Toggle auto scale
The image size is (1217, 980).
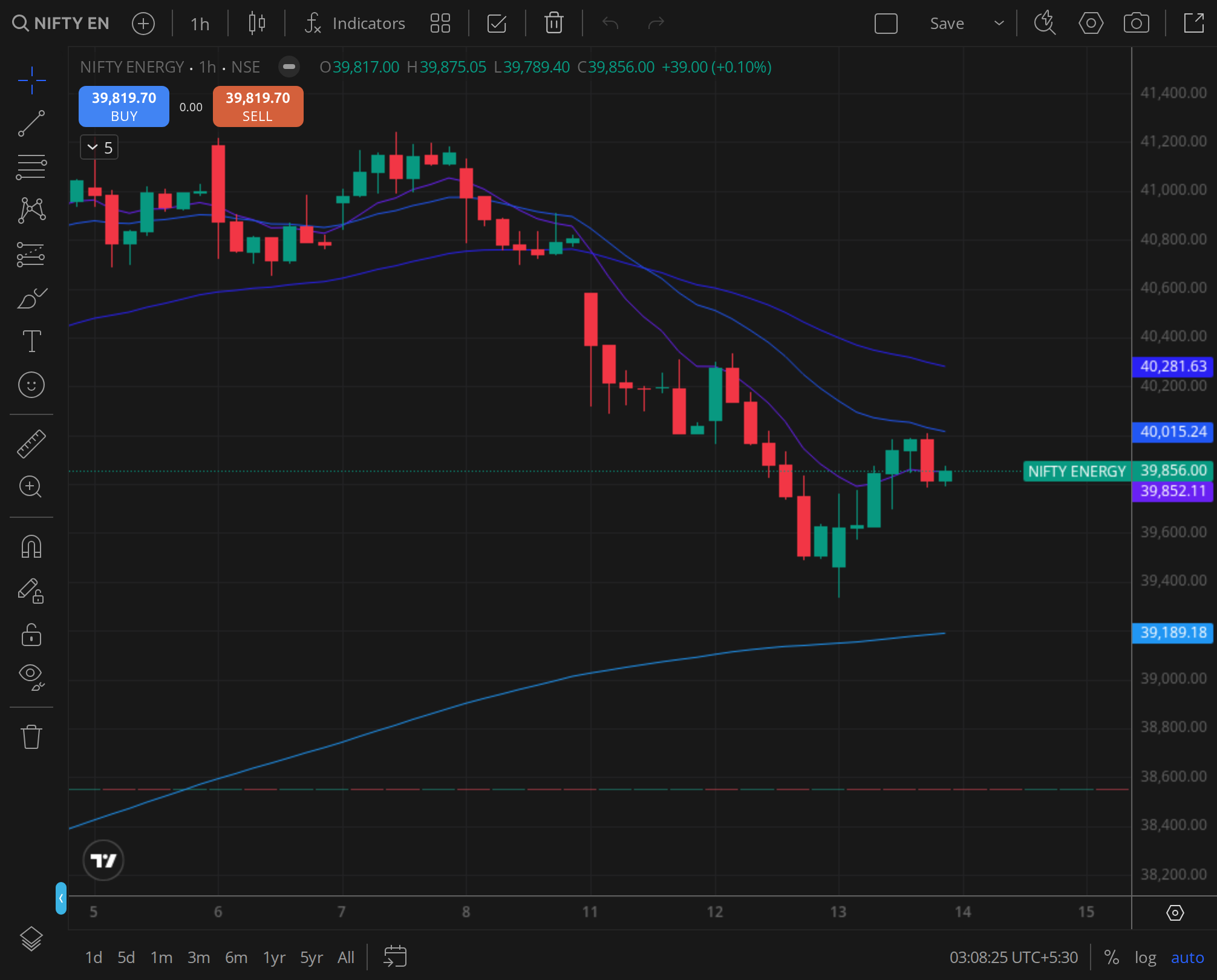pyautogui.click(x=1187, y=957)
